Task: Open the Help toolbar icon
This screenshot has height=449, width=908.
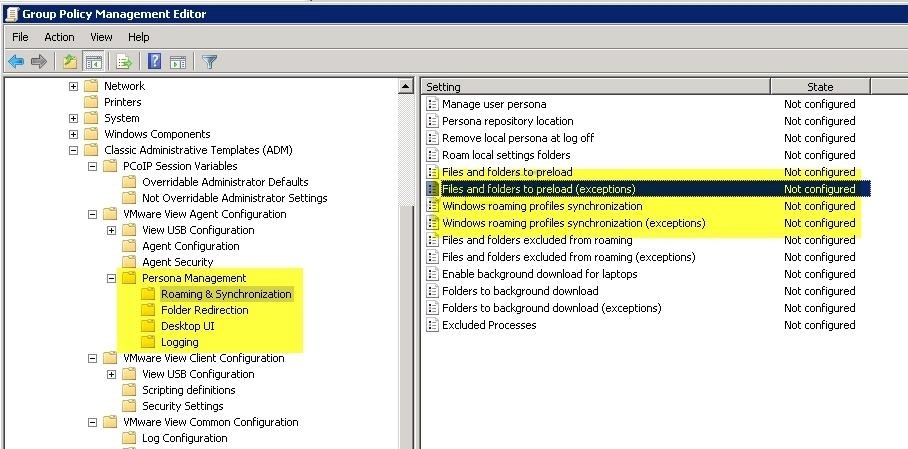Action: [154, 61]
